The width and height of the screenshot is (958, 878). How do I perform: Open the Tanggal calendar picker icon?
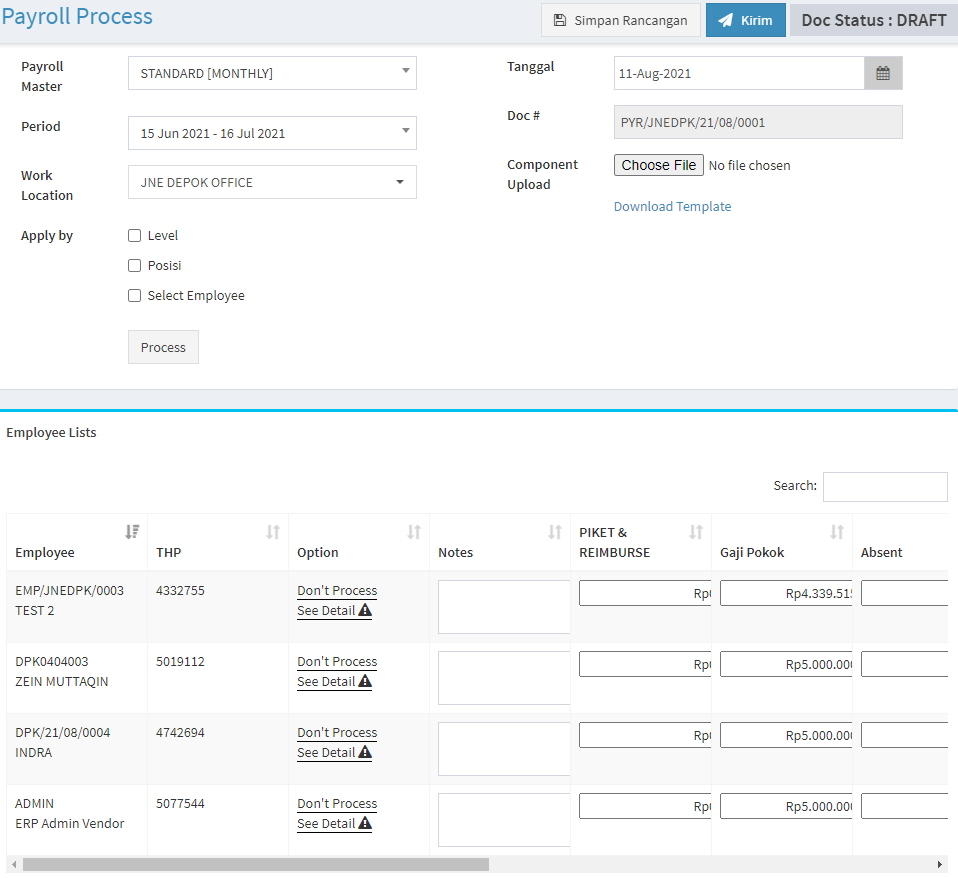click(883, 73)
